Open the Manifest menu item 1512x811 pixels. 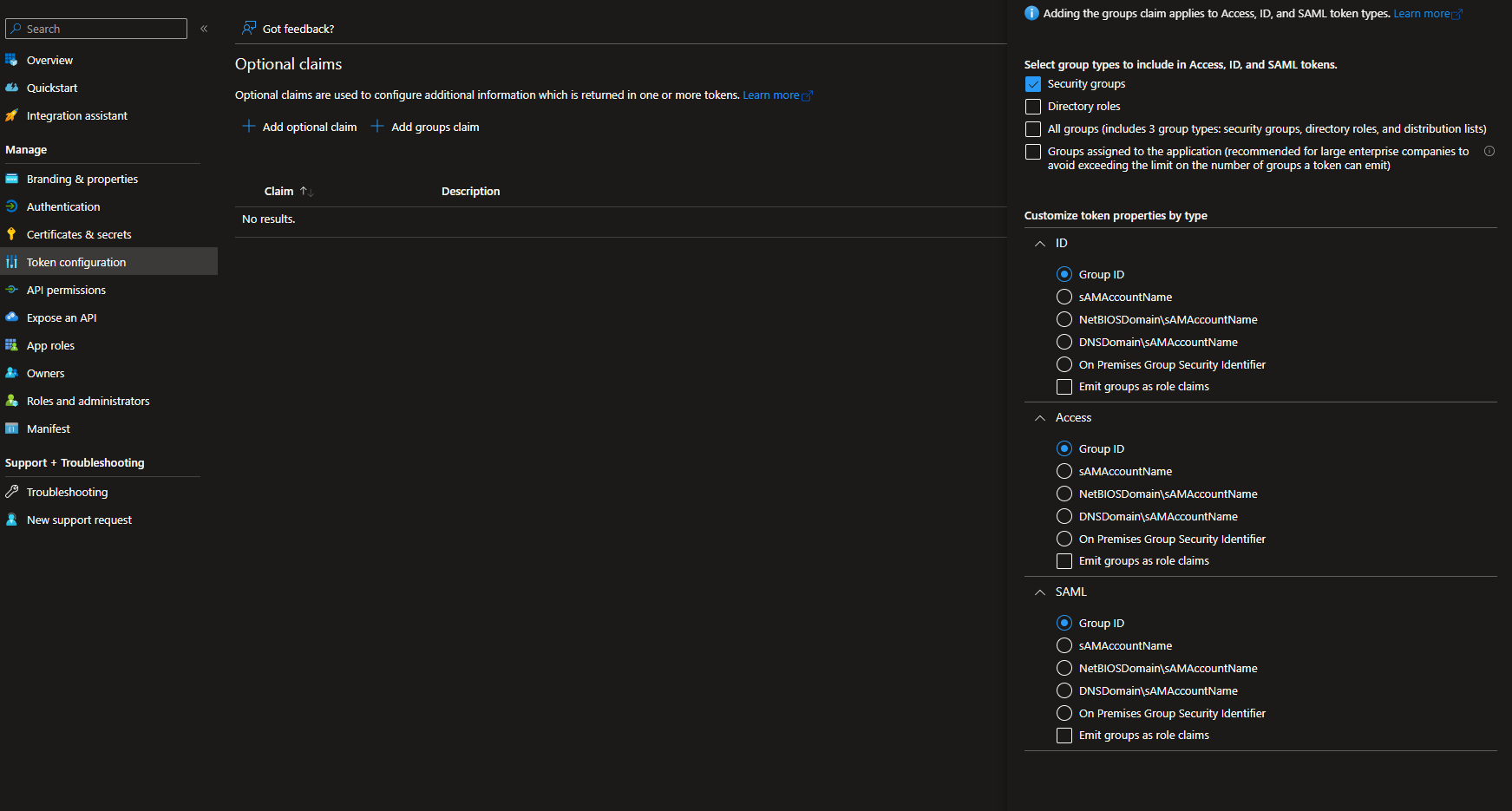pyautogui.click(x=49, y=428)
